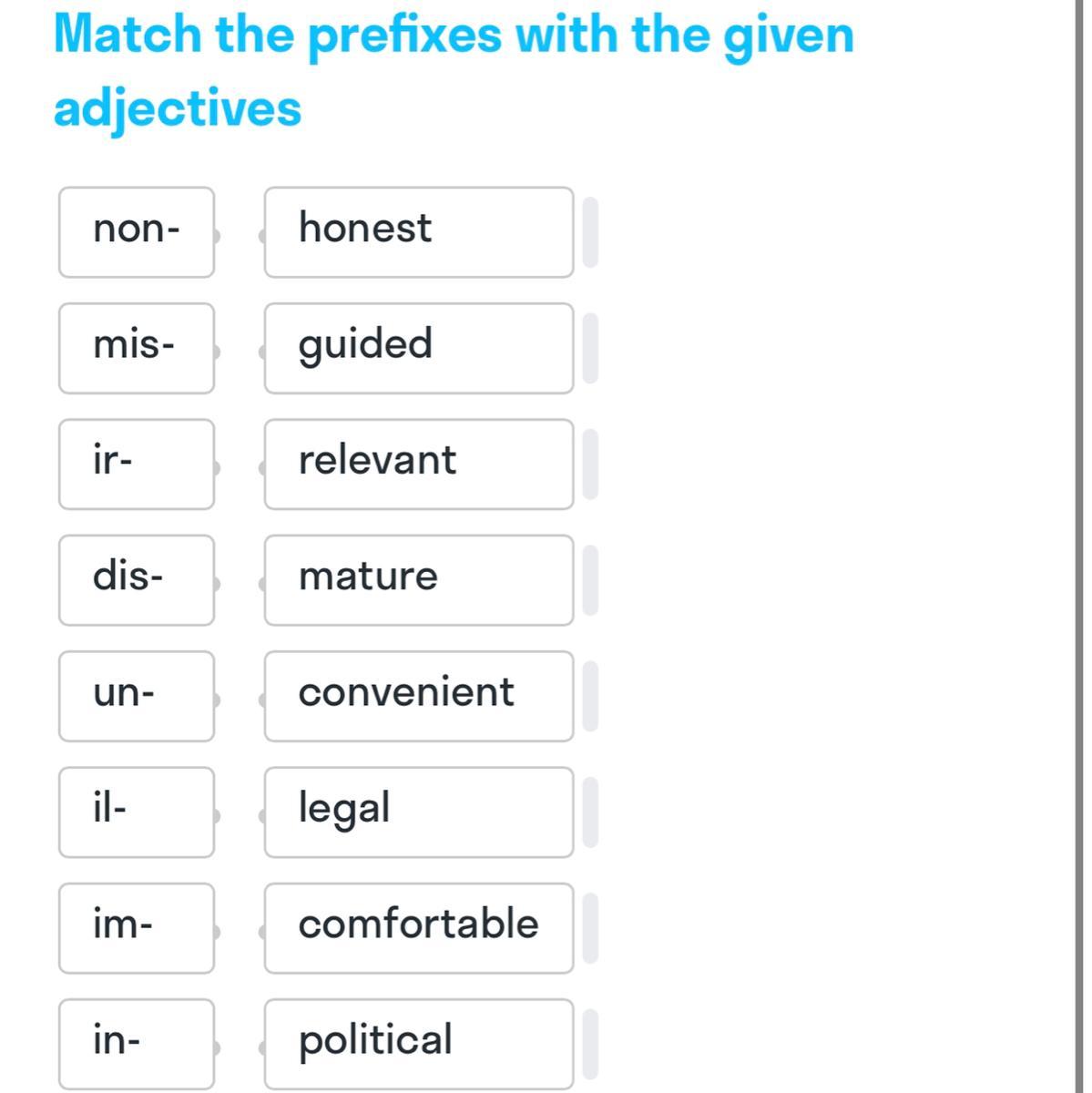This screenshot has width=1092, height=1093.
Task: Choose the 'comfortable' adjective tile
Action: [x=419, y=927]
